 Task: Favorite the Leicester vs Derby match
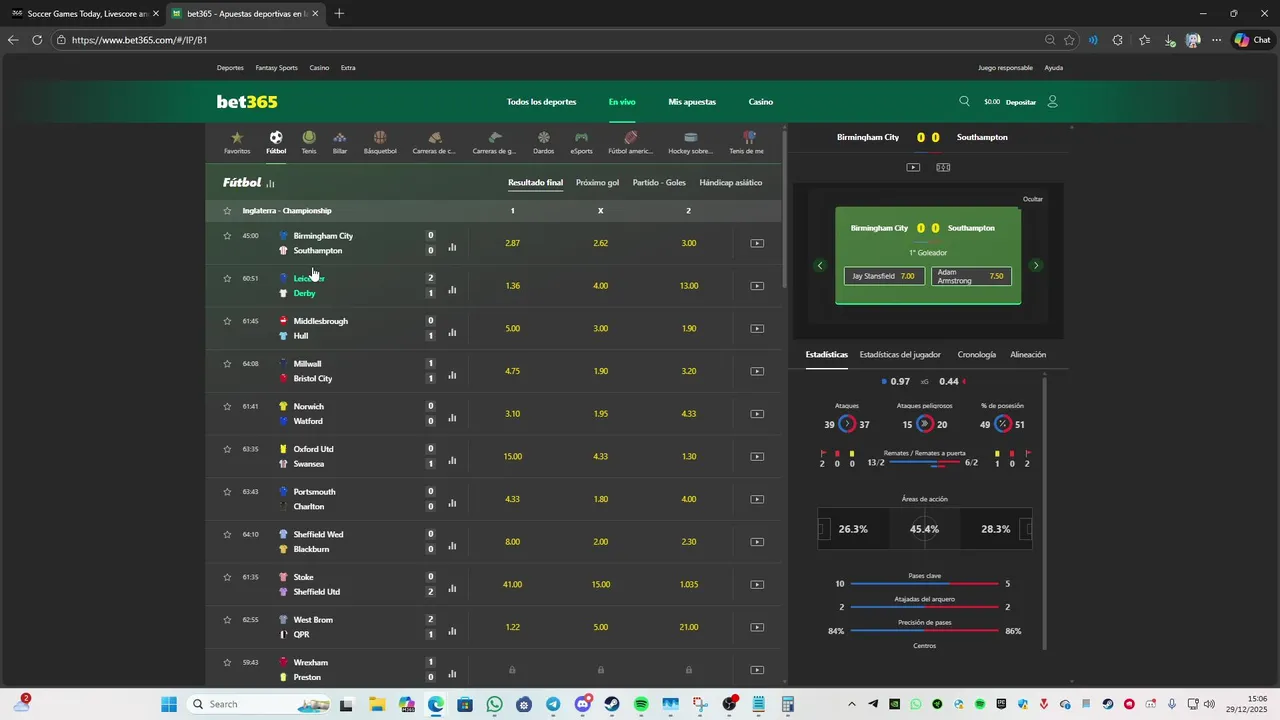(227, 278)
